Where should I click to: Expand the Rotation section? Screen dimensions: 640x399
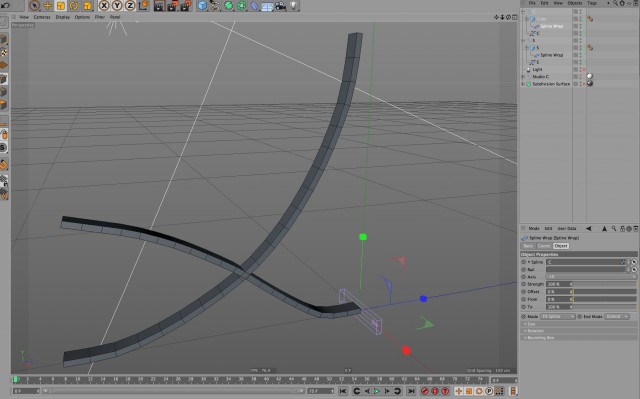pos(578,331)
